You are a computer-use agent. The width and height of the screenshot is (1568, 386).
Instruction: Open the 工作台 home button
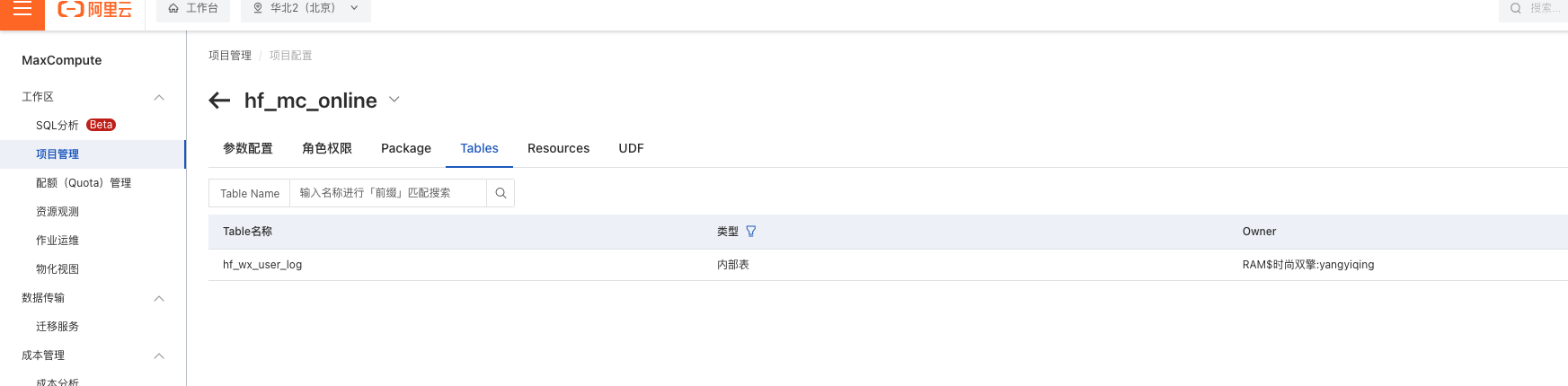[x=193, y=8]
